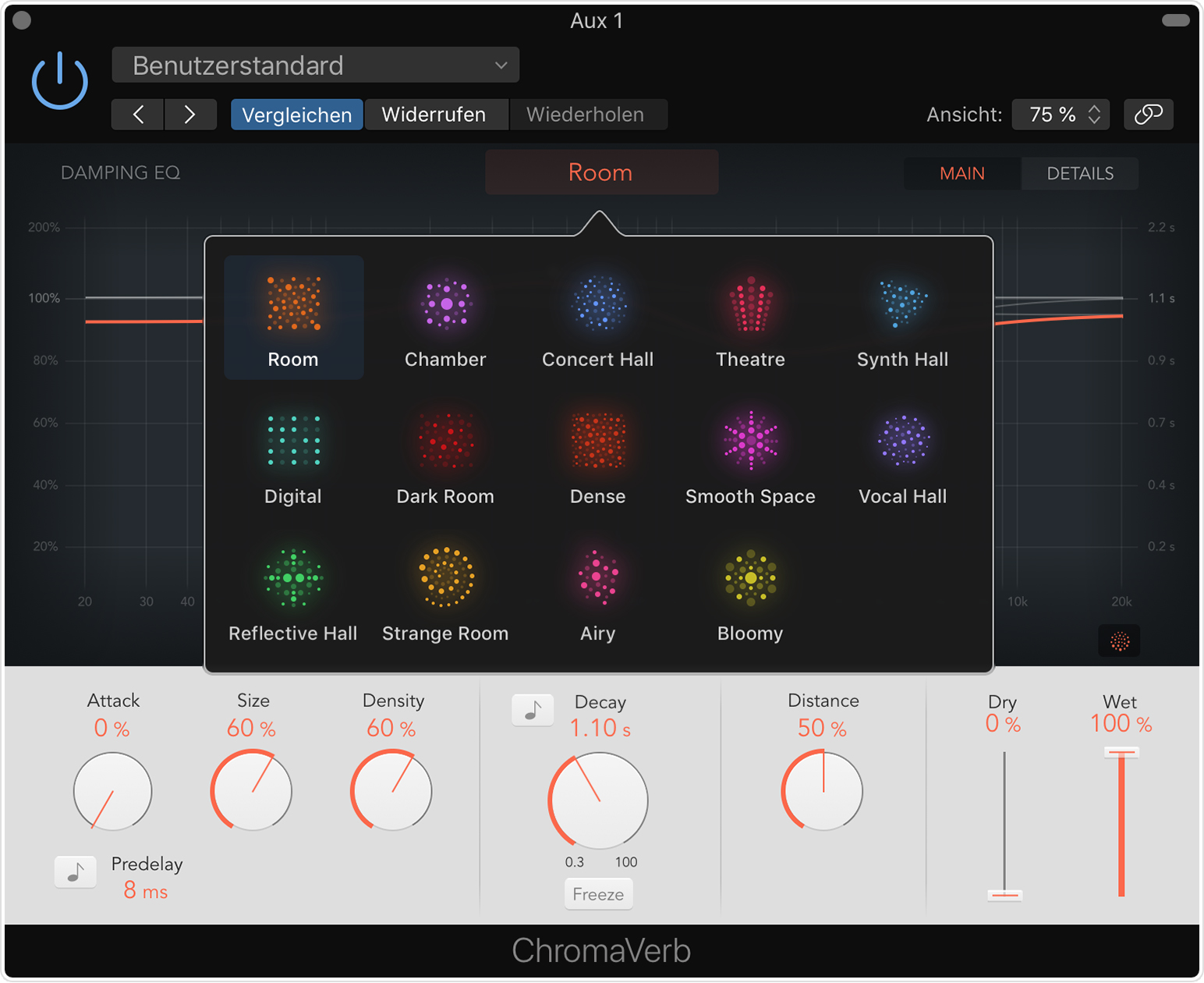Select the Strange Room reverb type
Image resolution: width=1204 pixels, height=983 pixels.
(x=445, y=579)
